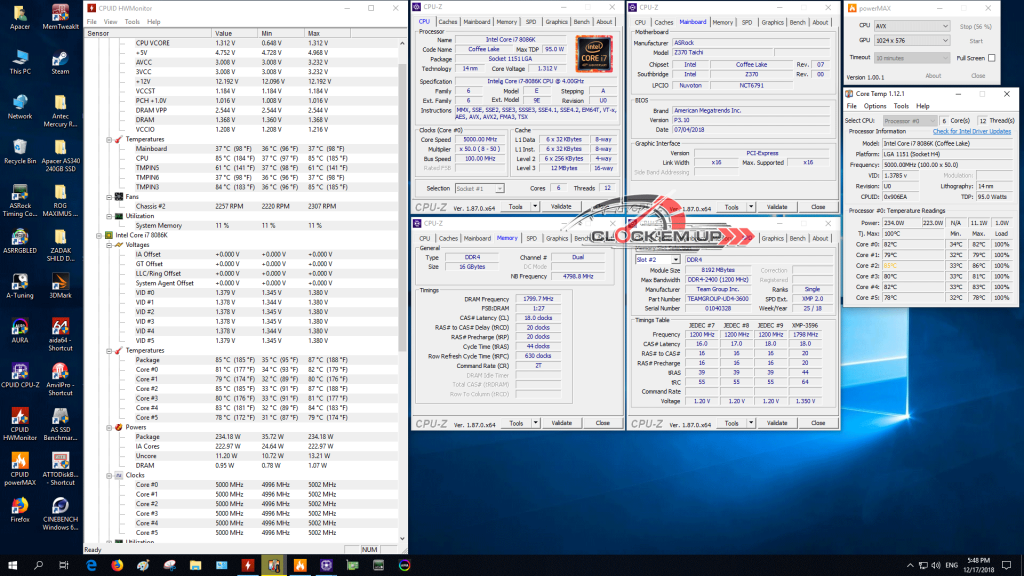
Task: Launch Steam from the desktop
Action: 60,62
